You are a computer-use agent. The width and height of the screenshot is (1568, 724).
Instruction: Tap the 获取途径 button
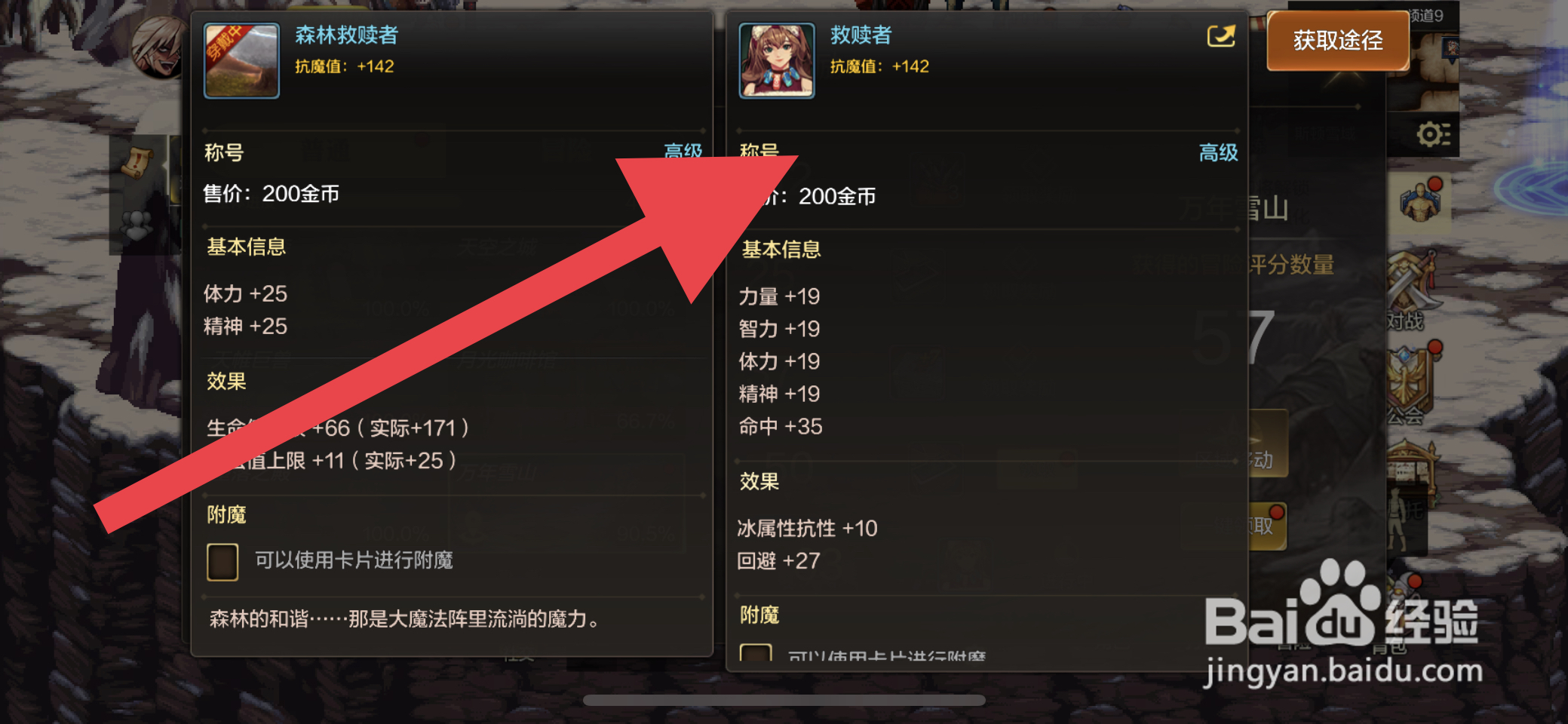coord(1338,41)
